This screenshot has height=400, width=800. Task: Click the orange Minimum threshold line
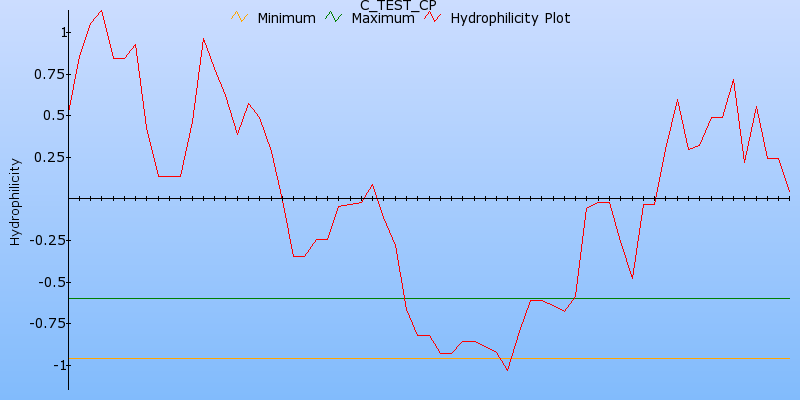[429, 359]
